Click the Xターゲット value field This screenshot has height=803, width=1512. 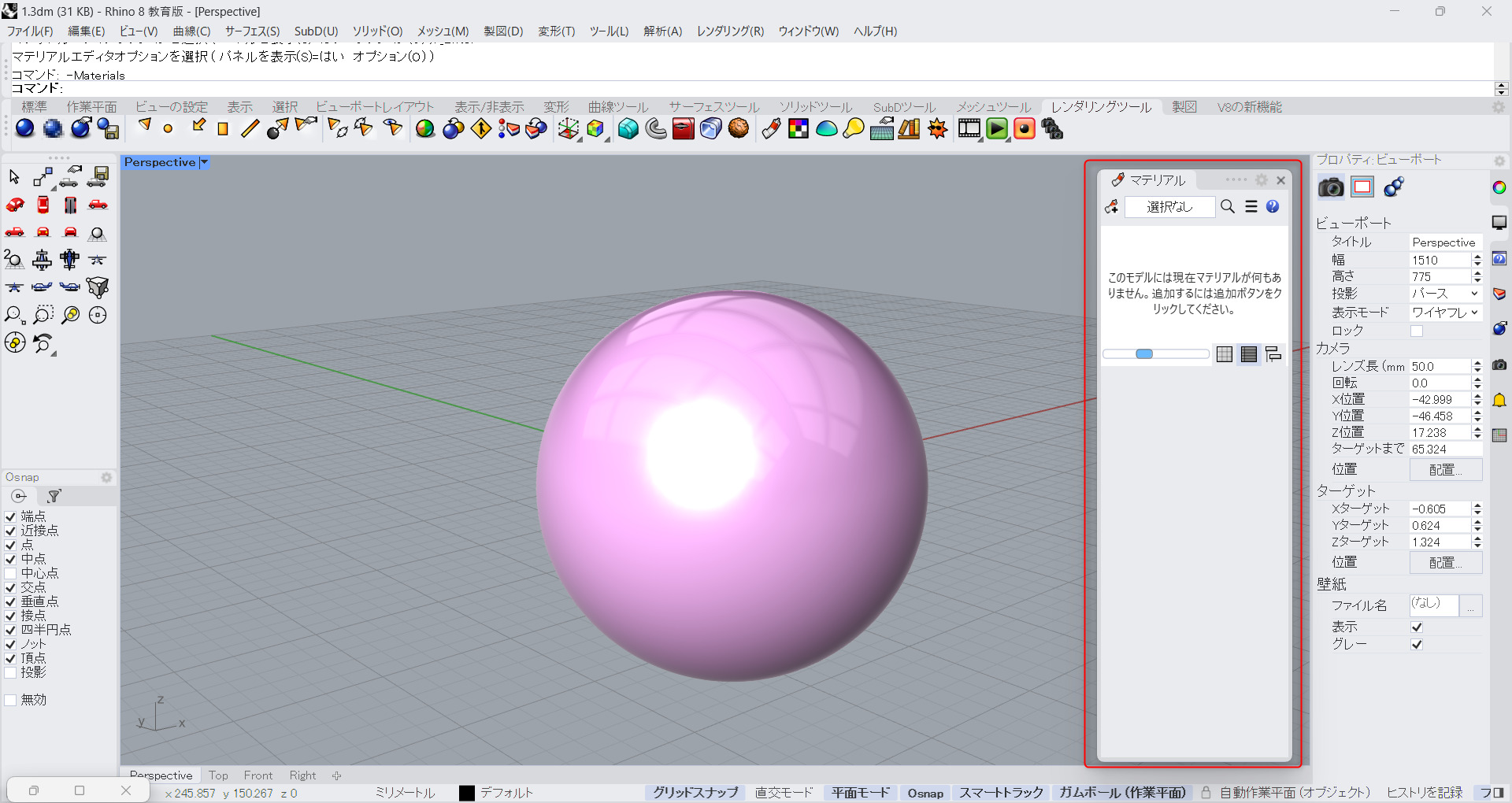coord(1440,509)
